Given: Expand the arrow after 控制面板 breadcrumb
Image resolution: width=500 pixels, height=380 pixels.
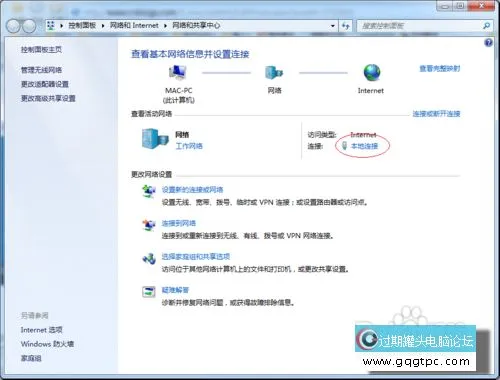Looking at the screenshot, I should [x=103, y=26].
